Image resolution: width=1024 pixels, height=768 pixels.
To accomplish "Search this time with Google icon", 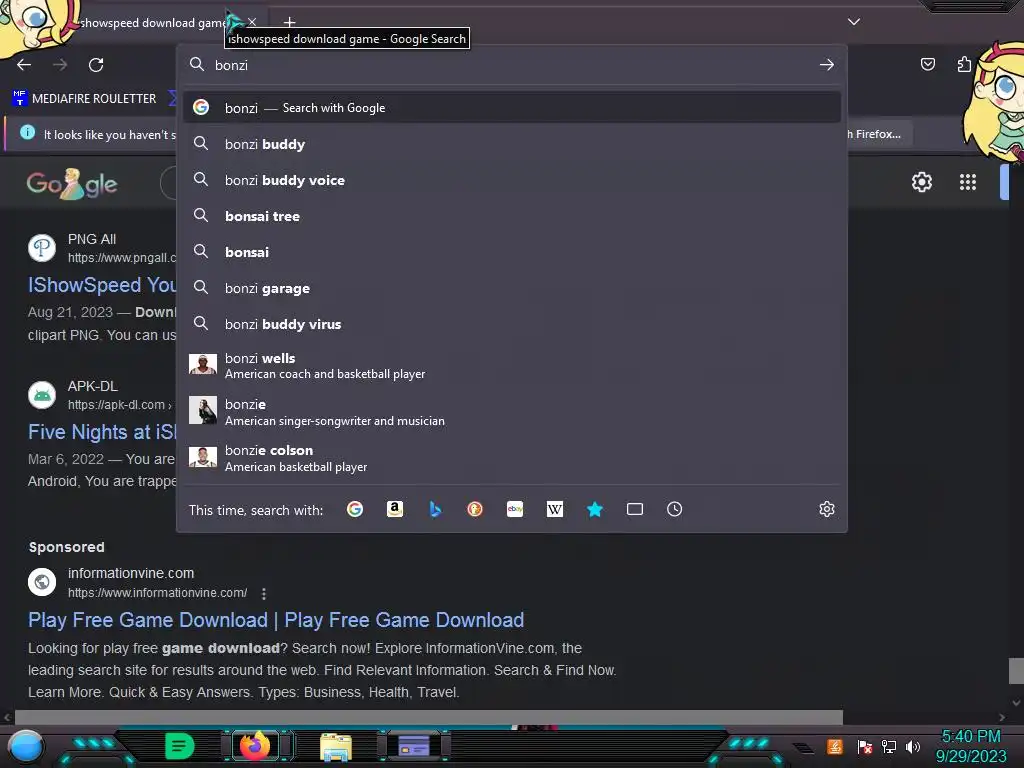I will tap(355, 509).
